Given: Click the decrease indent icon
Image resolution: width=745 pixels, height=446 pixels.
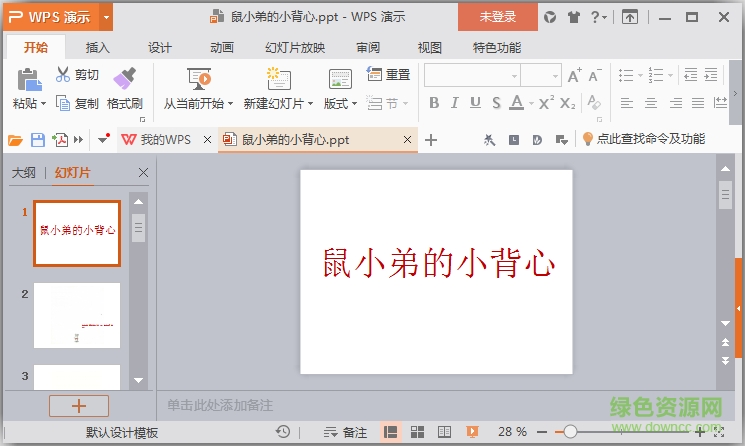Looking at the screenshot, I should 690,75.
